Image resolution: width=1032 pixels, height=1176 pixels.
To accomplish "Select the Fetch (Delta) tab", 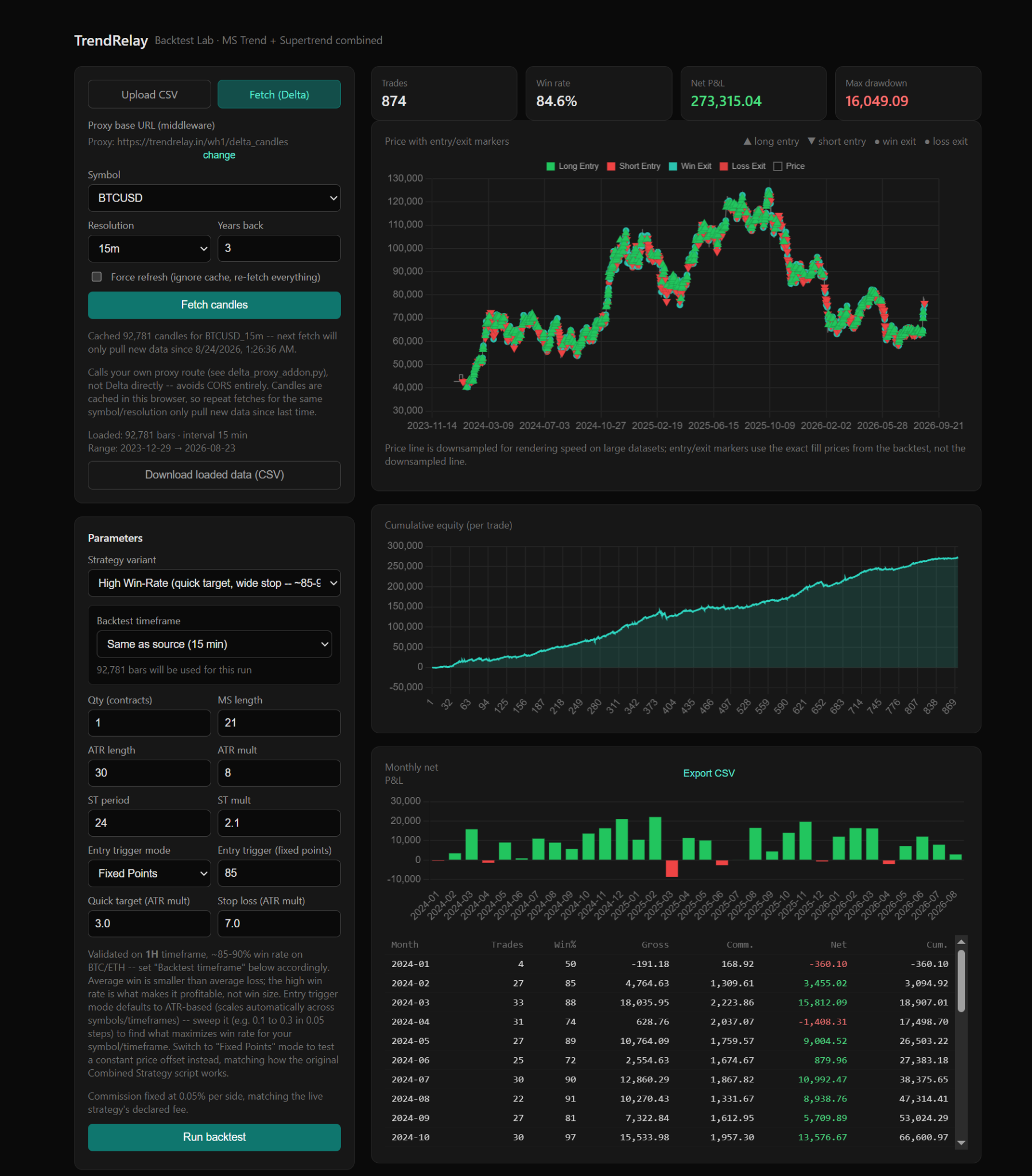I will pyautogui.click(x=279, y=94).
